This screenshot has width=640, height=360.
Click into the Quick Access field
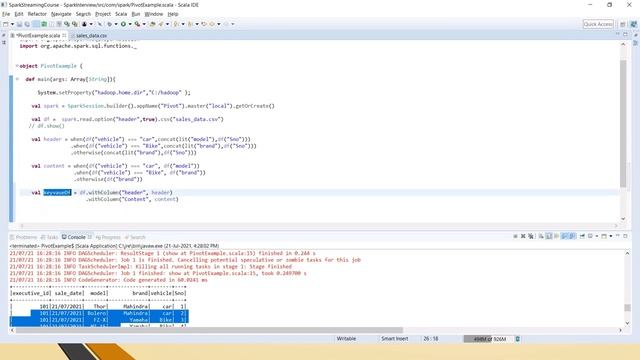598,24
